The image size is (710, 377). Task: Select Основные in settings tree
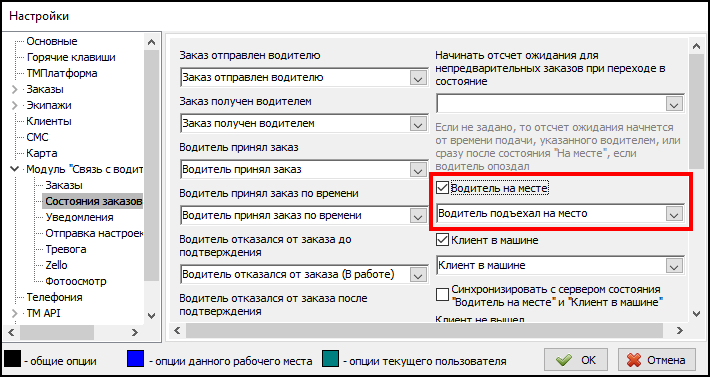tap(52, 42)
